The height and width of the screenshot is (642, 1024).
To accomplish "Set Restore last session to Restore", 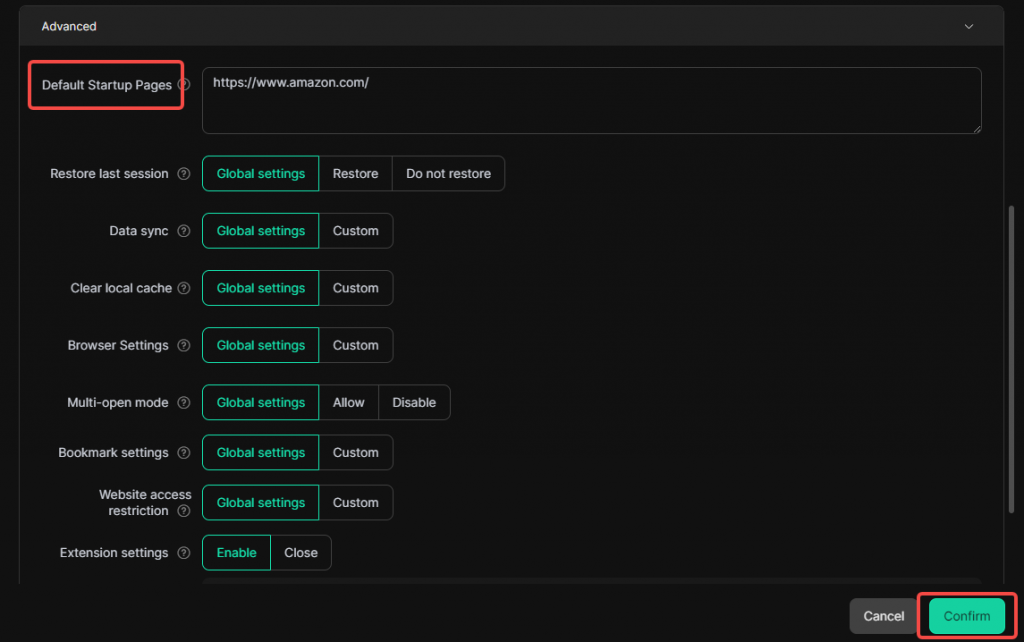I will click(355, 174).
